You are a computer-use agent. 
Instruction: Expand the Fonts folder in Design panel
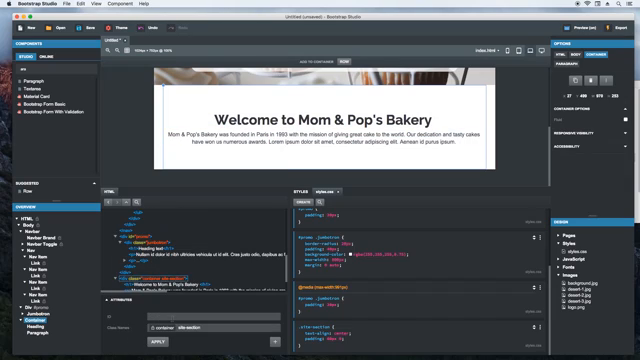point(558,267)
